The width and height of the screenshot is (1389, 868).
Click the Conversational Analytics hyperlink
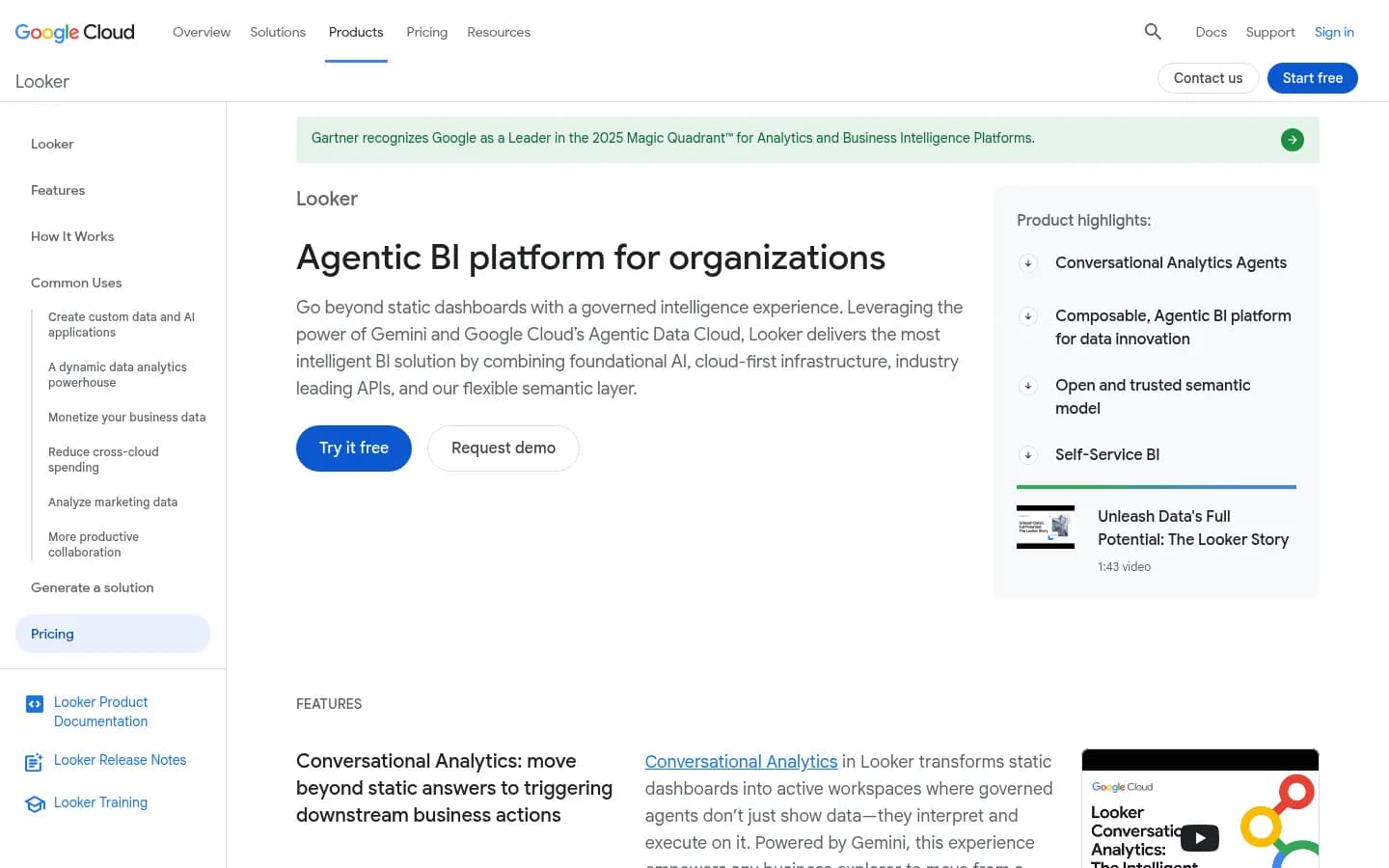tap(741, 761)
